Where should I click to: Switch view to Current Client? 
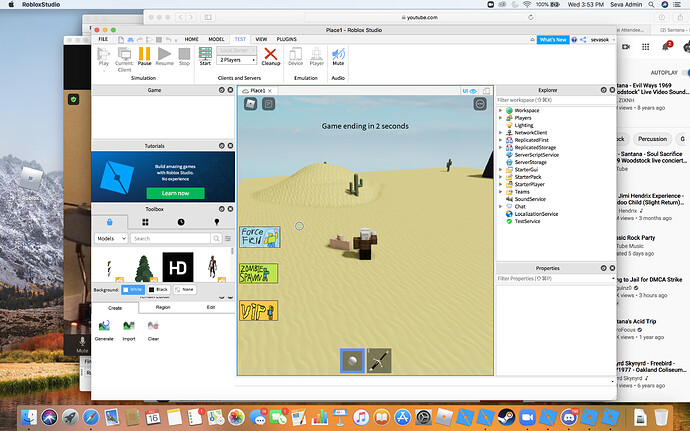pyautogui.click(x=124, y=59)
